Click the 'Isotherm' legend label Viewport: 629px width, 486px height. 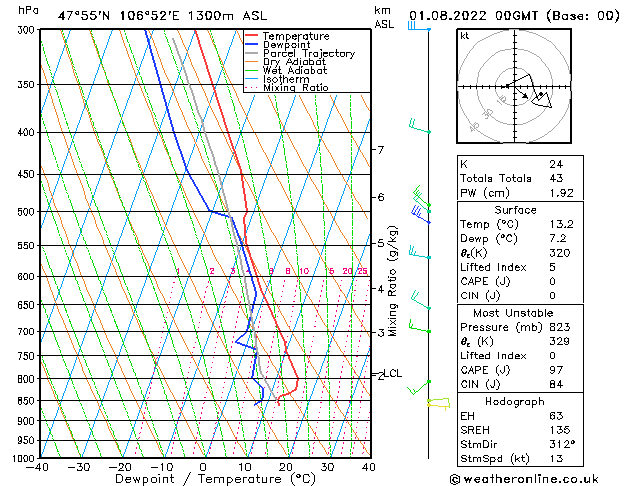(x=286, y=79)
